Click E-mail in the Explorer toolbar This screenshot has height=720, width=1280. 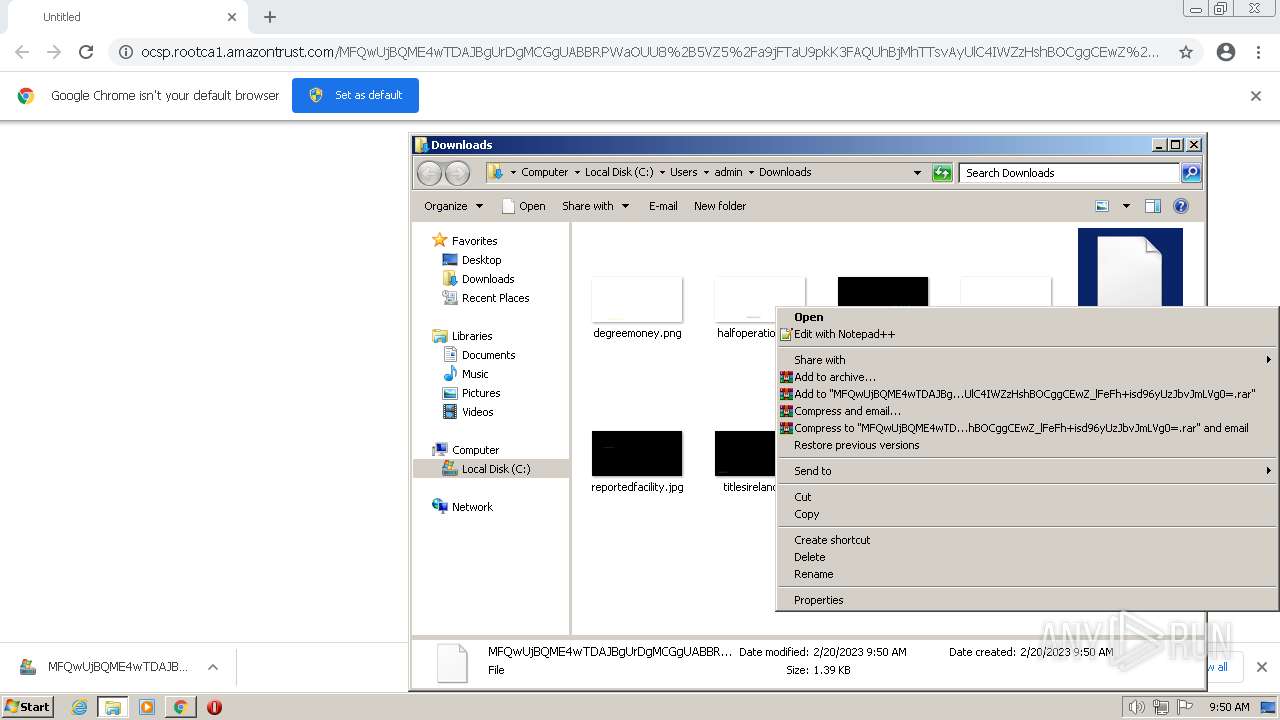pos(663,206)
